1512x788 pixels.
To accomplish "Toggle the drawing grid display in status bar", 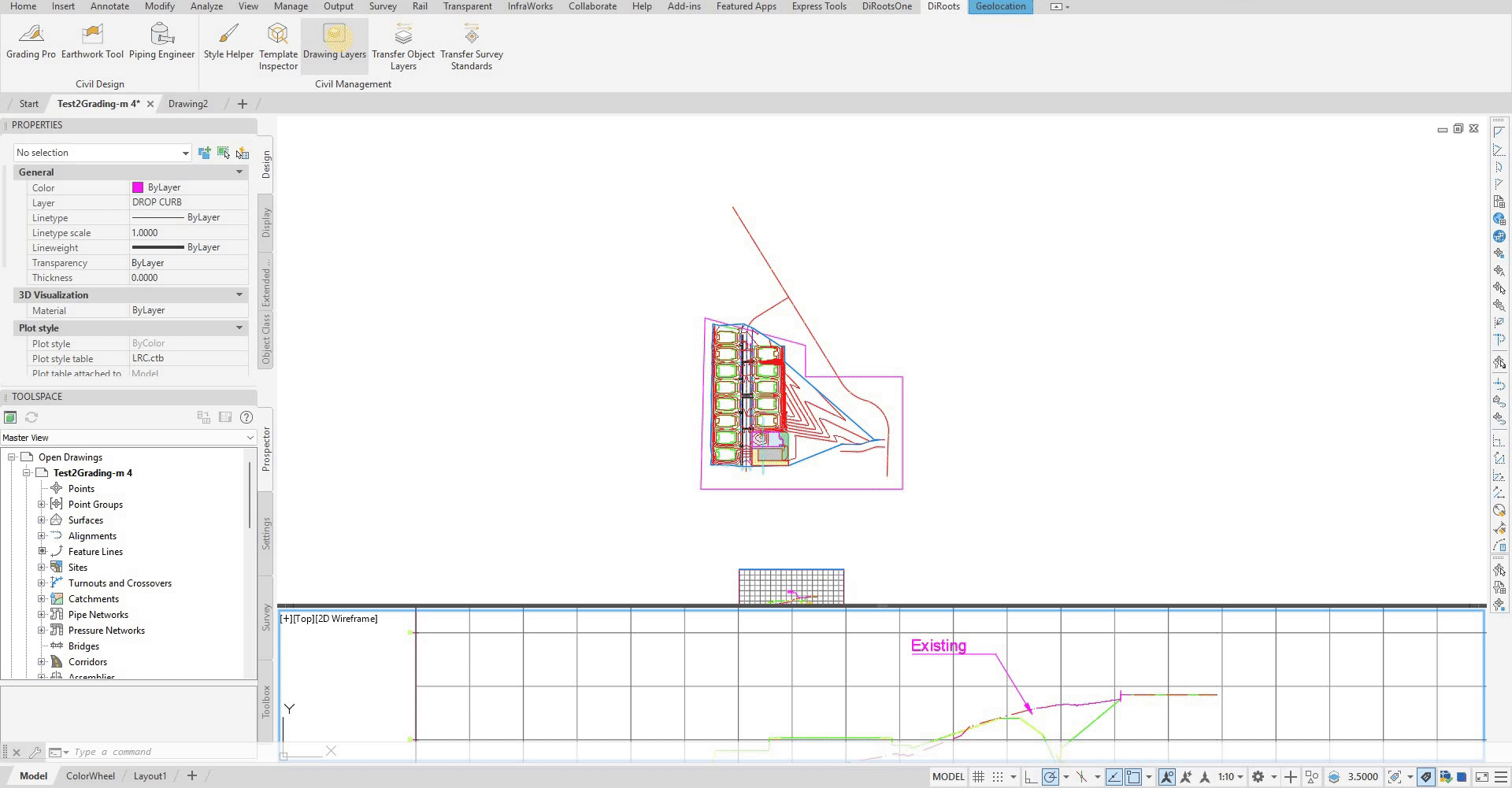I will [978, 777].
